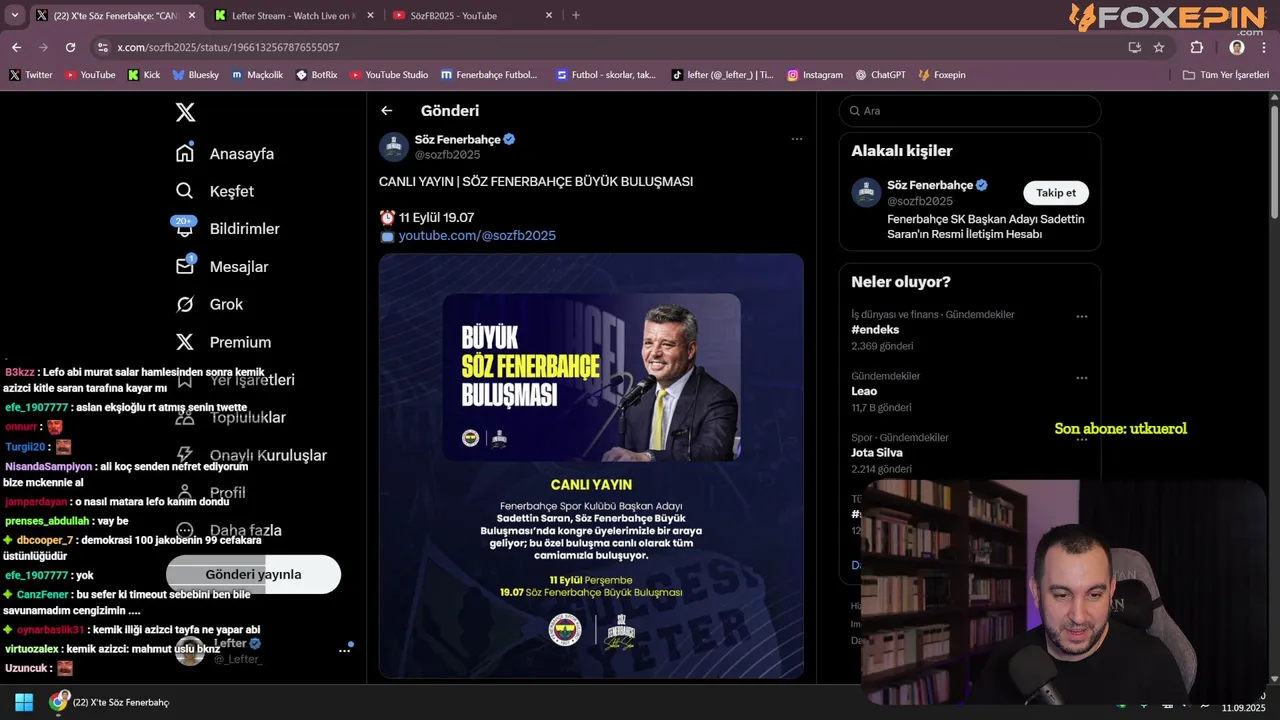Open account menu dots next to Lefter
This screenshot has width=1280, height=720.
[x=344, y=651]
